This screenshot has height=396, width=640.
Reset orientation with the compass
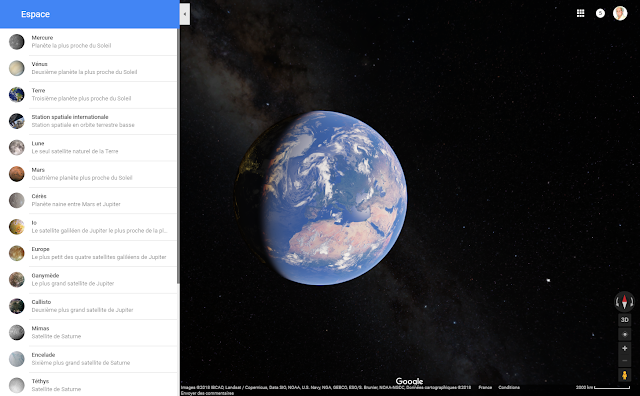click(x=624, y=302)
